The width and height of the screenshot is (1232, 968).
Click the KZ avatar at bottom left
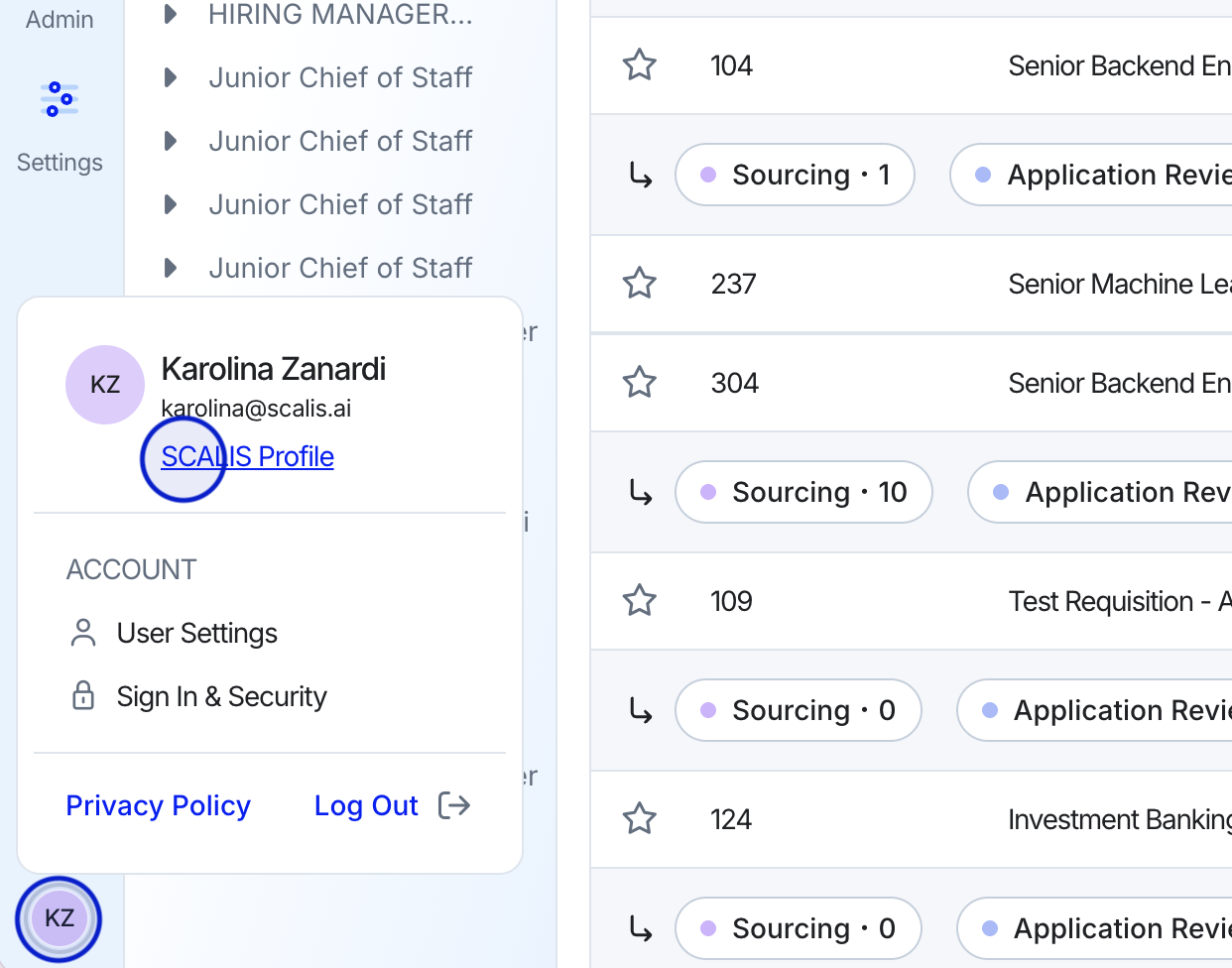pos(60,918)
